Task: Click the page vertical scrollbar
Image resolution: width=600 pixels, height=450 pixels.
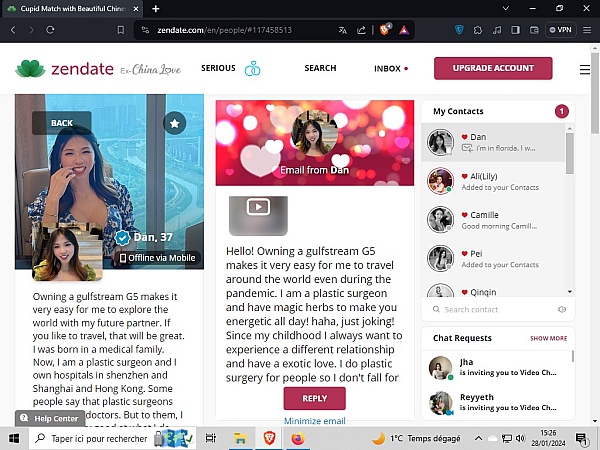Action: click(594, 92)
